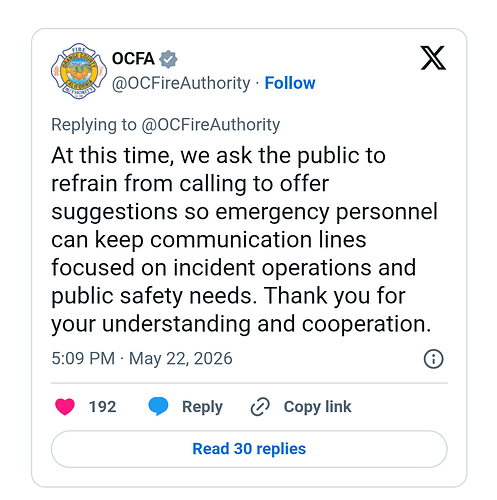Image resolution: width=497 pixels, height=500 pixels.
Task: Click the blue speech bubble reply icon
Action: point(158,406)
